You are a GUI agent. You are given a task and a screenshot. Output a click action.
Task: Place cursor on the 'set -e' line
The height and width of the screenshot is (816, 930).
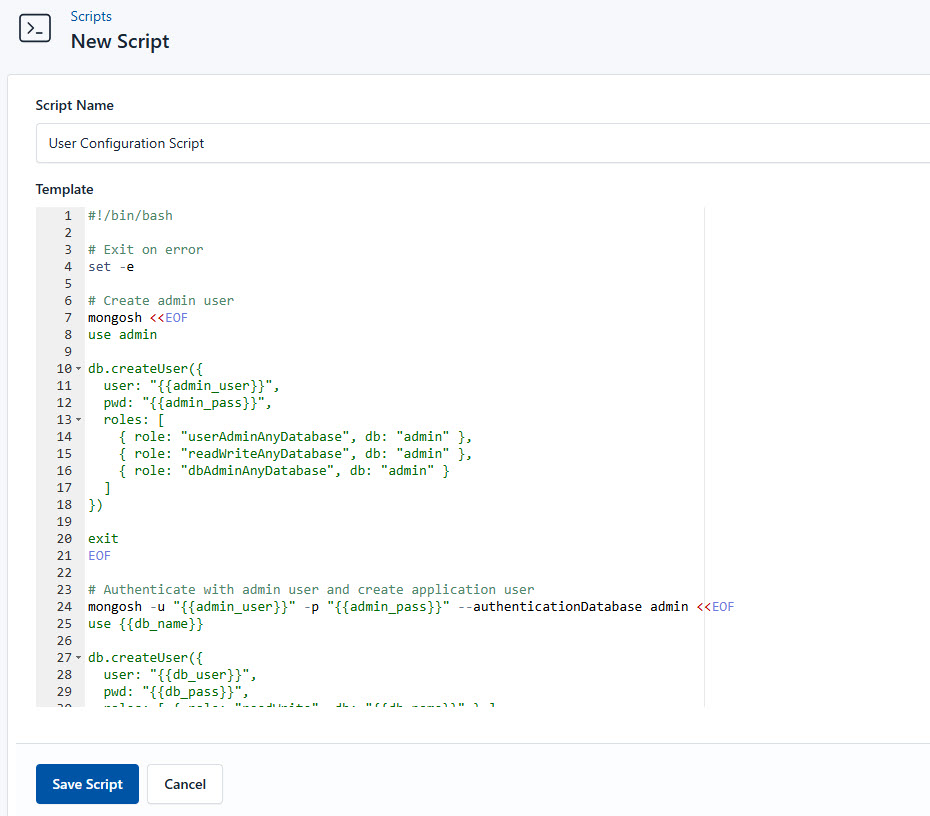pyautogui.click(x=113, y=266)
